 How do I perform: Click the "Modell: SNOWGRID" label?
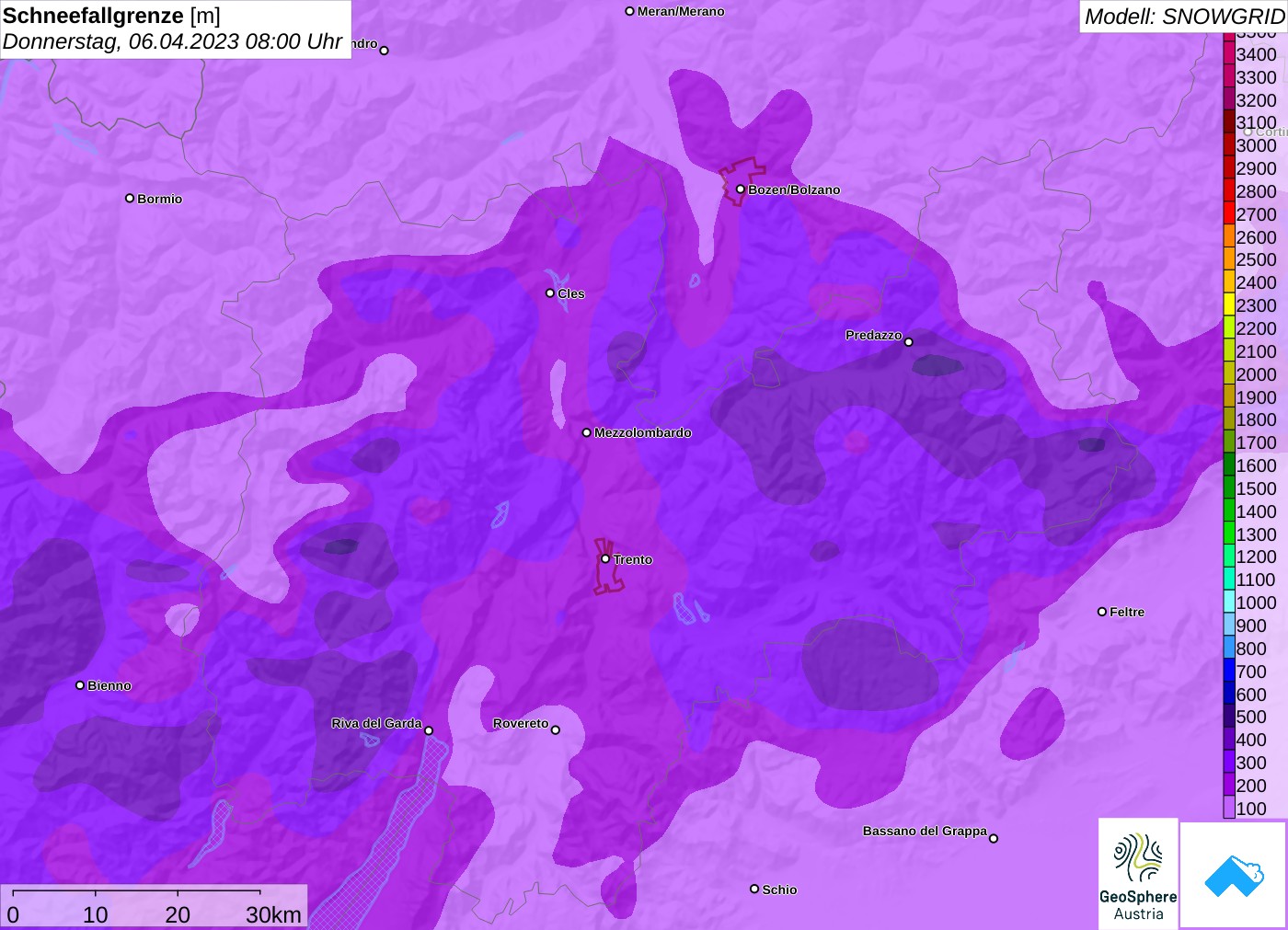coord(1184,17)
